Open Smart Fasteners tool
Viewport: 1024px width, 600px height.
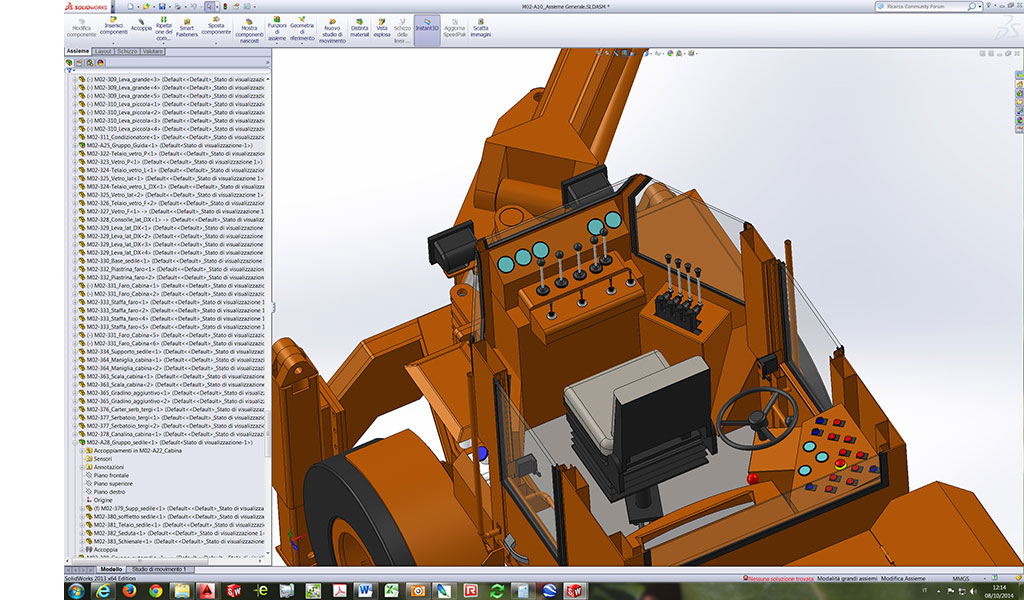click(187, 28)
